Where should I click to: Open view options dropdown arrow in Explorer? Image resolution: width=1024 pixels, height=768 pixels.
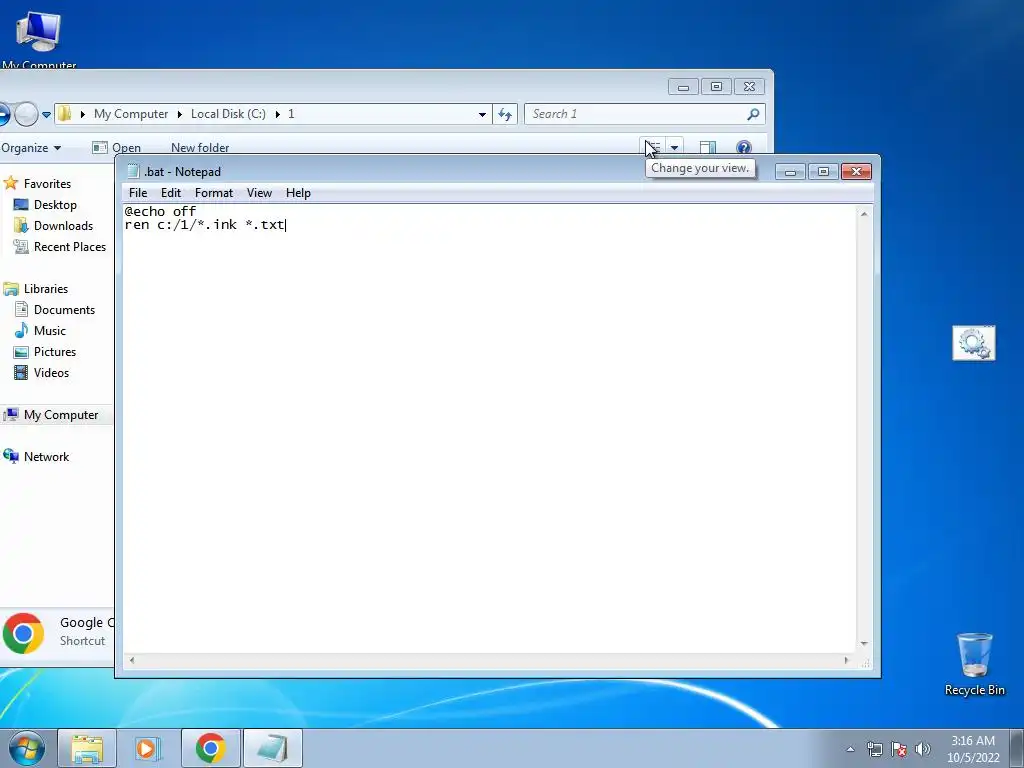[675, 148]
